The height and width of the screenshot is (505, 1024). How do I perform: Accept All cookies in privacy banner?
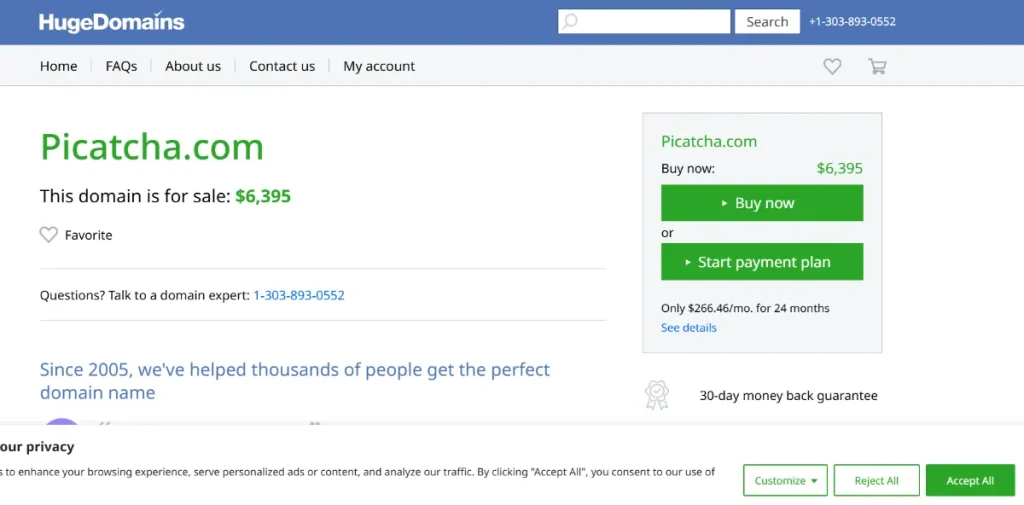[970, 481]
